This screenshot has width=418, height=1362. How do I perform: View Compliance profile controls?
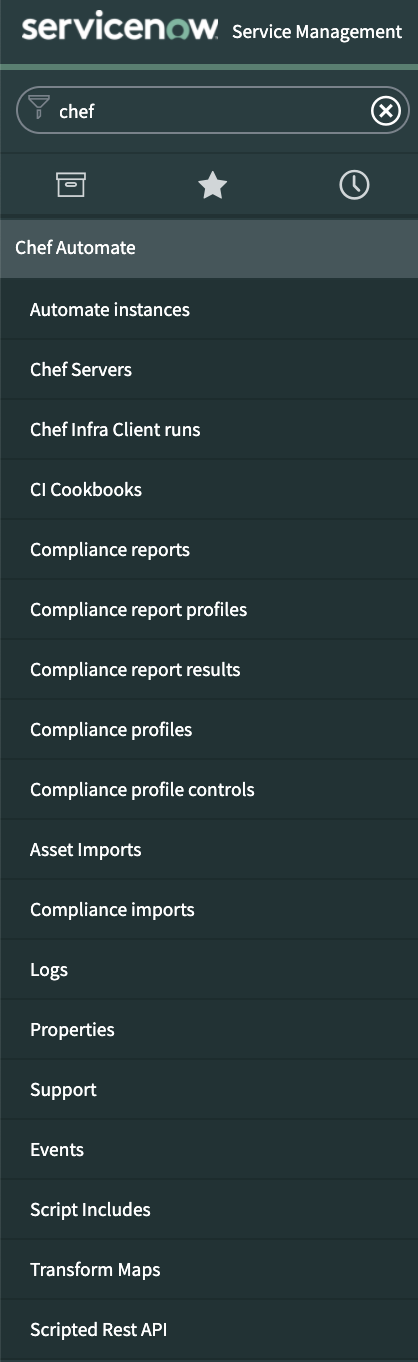209,790
